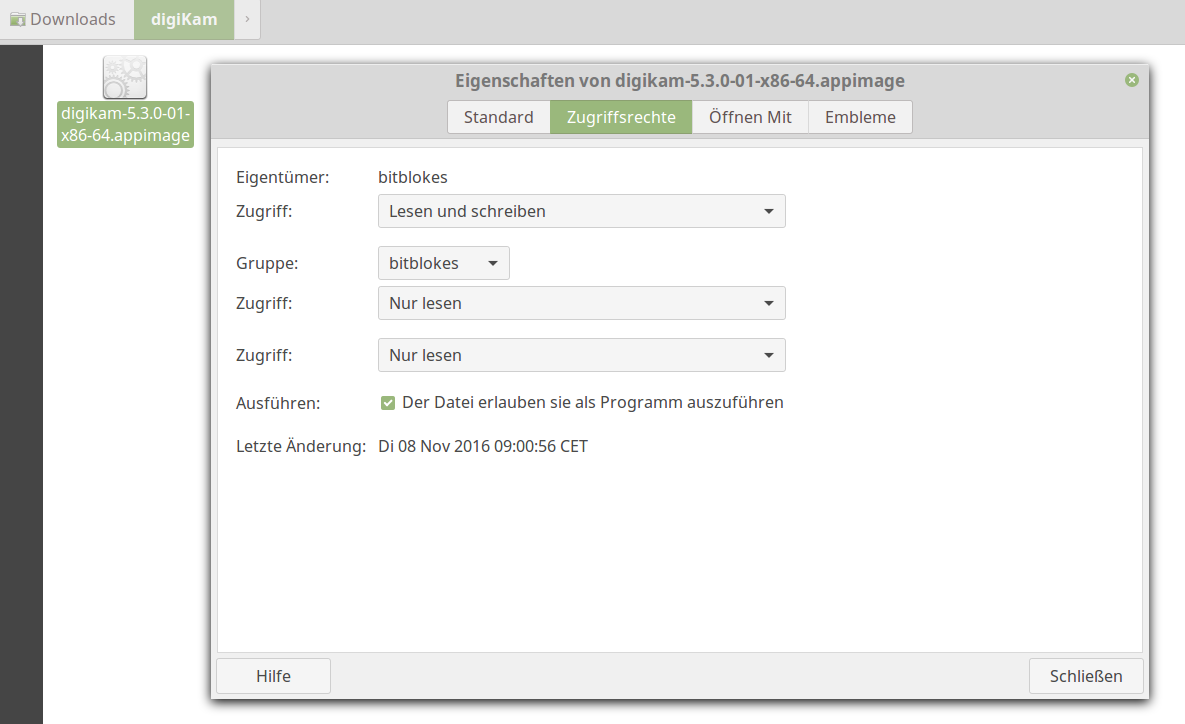This screenshot has height=724, width=1185.
Task: Select the digiKam path bar segment
Action: (184, 19)
